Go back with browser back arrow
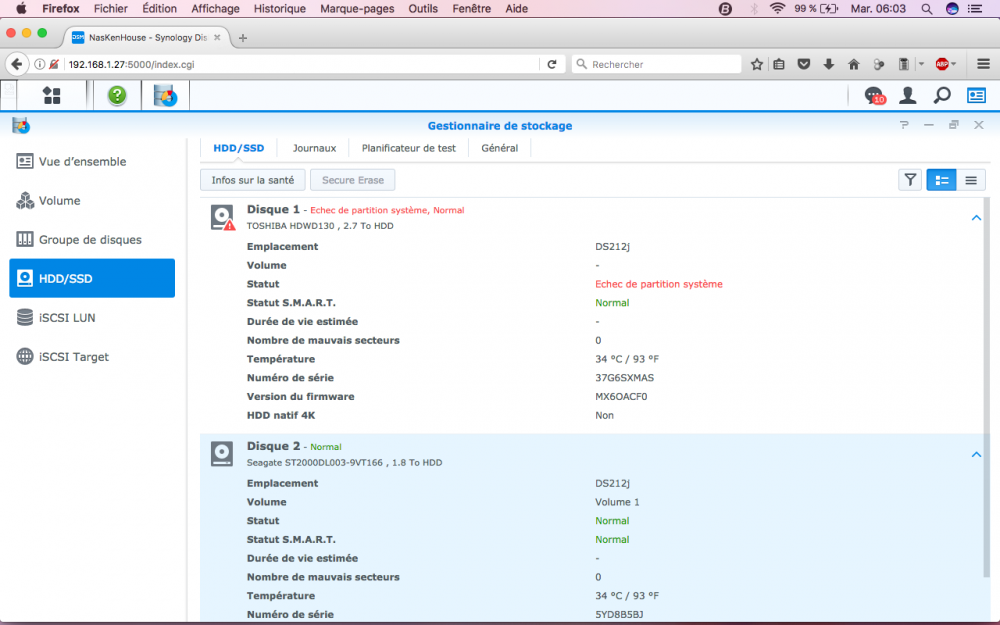 tap(17, 64)
